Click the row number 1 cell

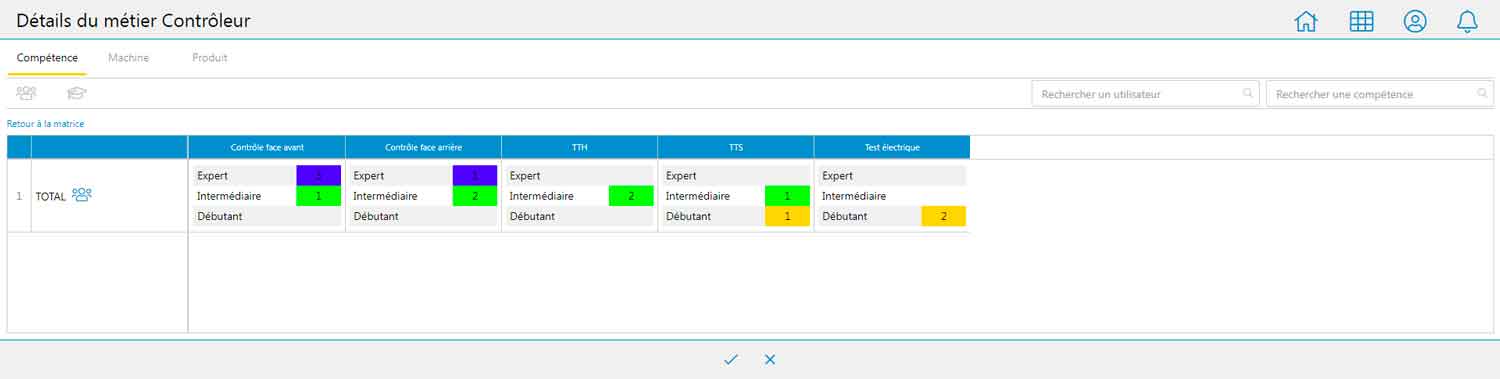[19, 196]
